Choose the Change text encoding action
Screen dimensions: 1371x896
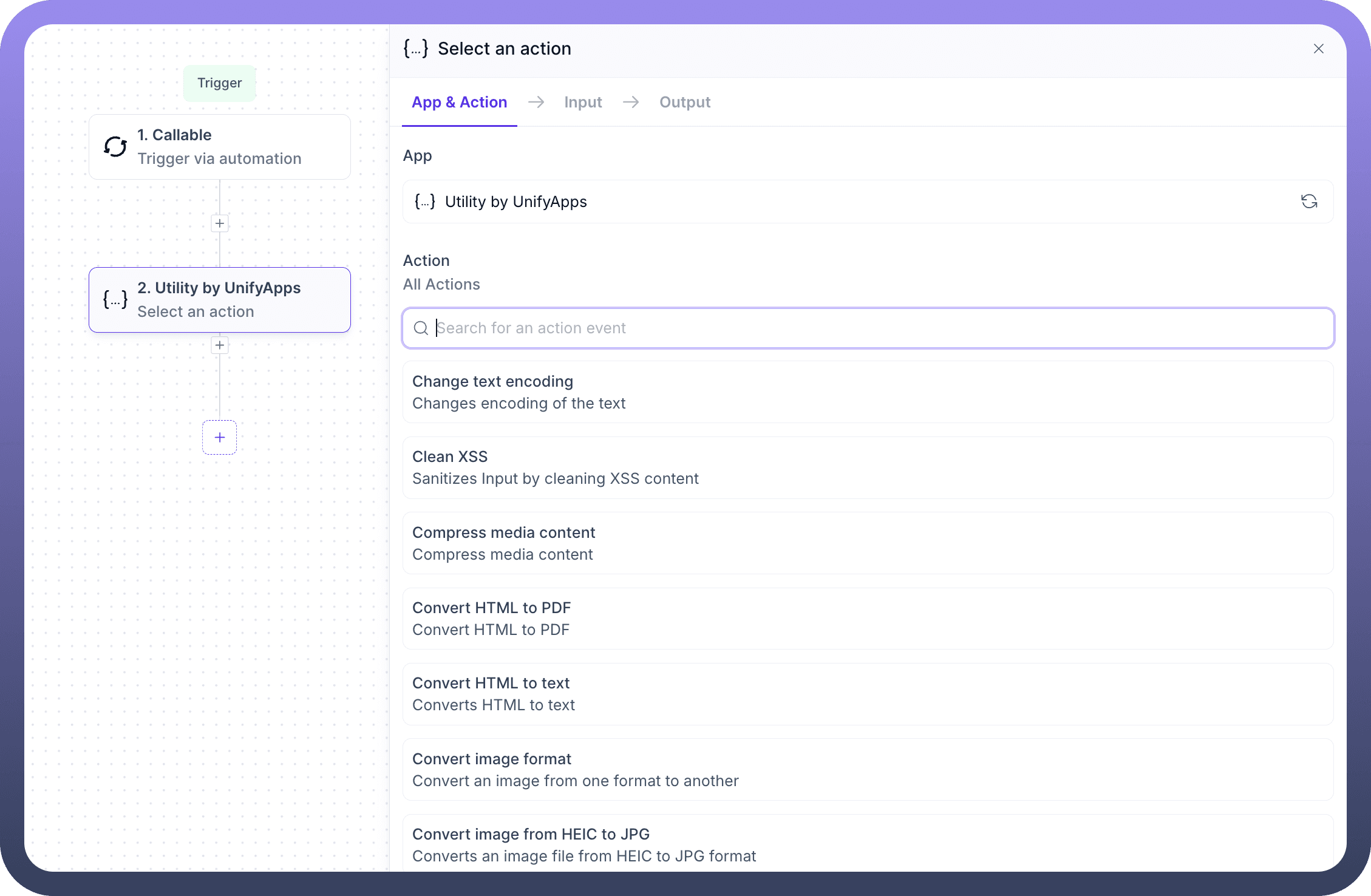(867, 392)
